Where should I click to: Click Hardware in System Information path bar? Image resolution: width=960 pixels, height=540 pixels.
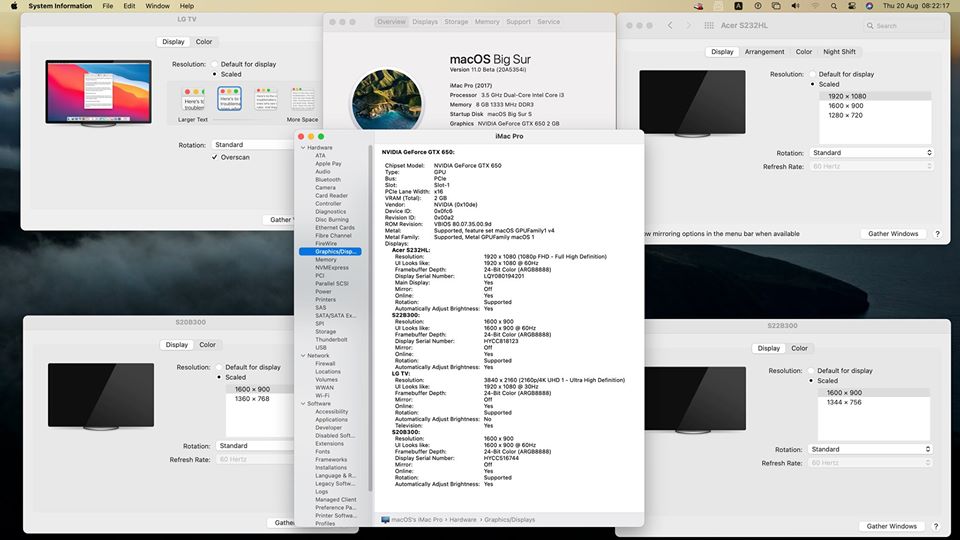click(462, 519)
